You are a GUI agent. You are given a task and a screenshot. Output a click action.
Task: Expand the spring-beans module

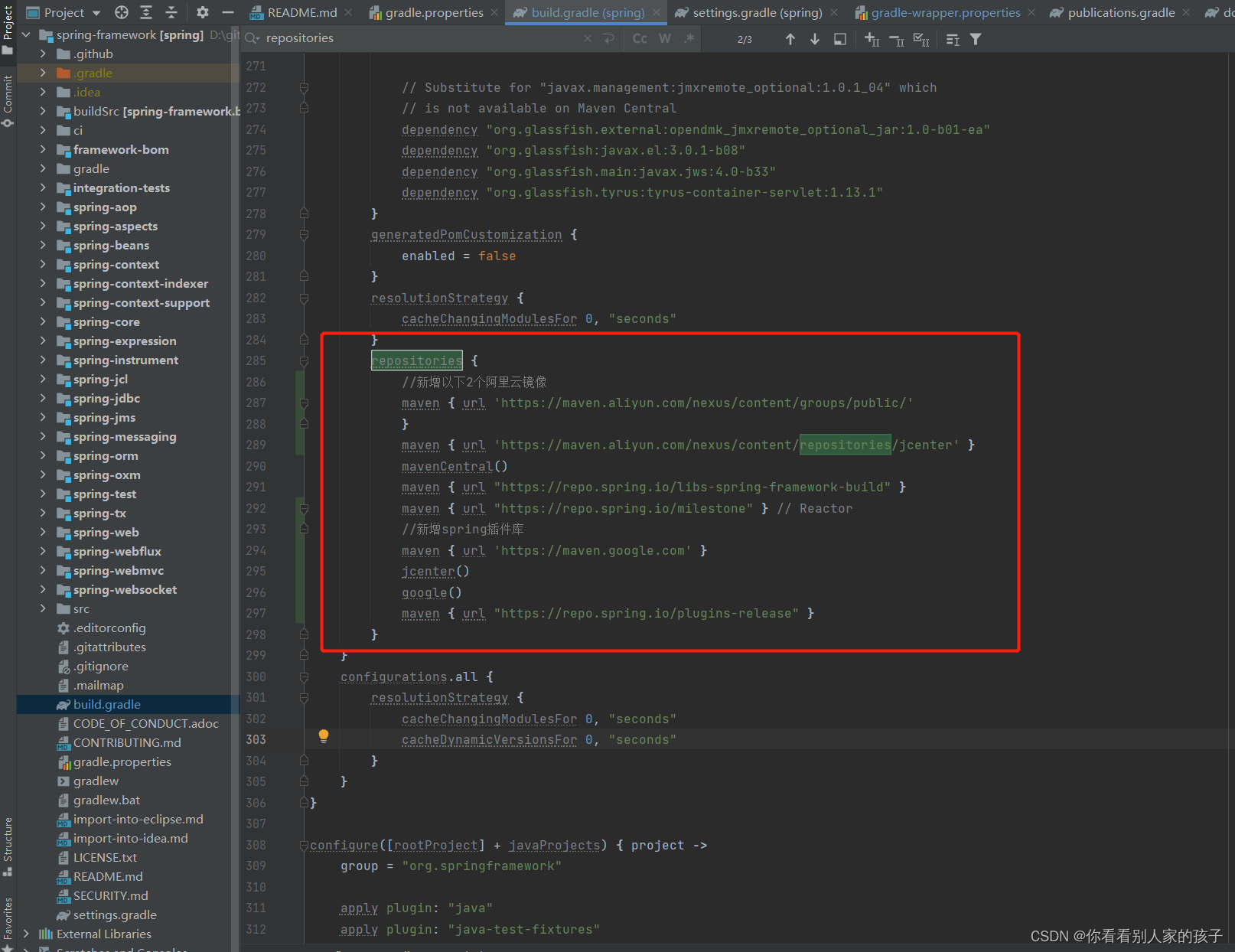click(x=43, y=246)
